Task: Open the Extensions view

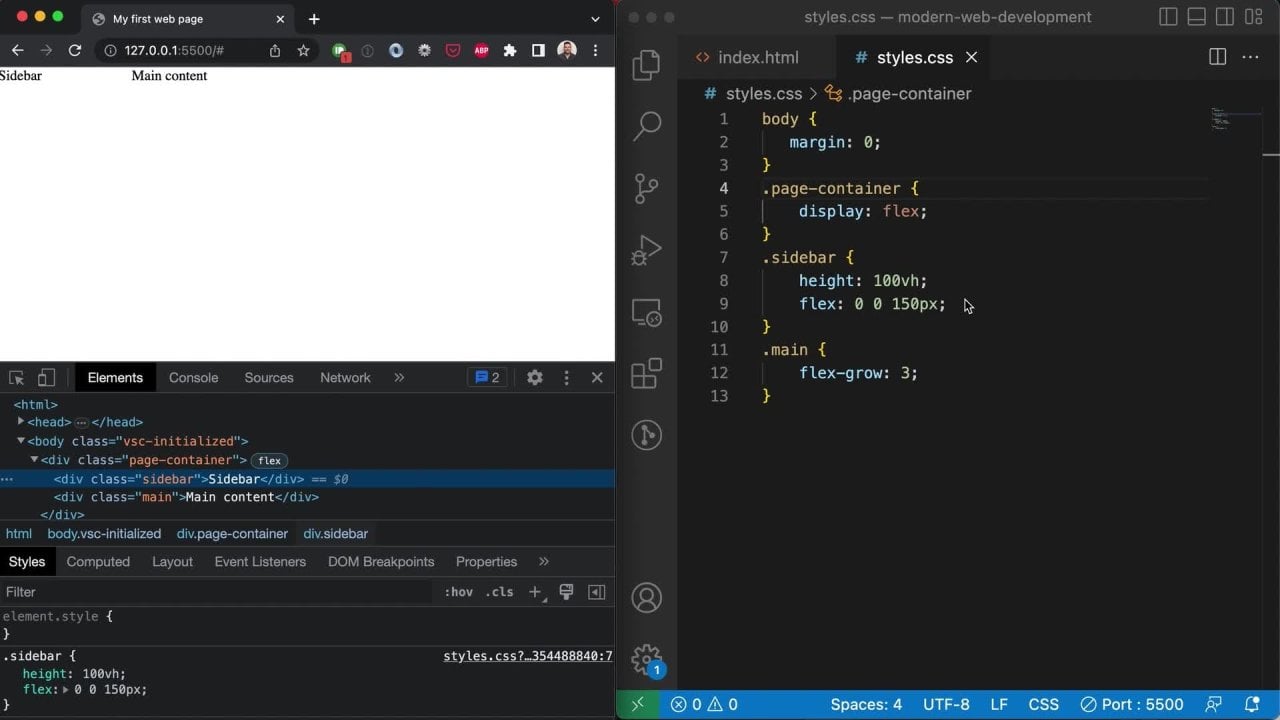Action: tap(647, 373)
